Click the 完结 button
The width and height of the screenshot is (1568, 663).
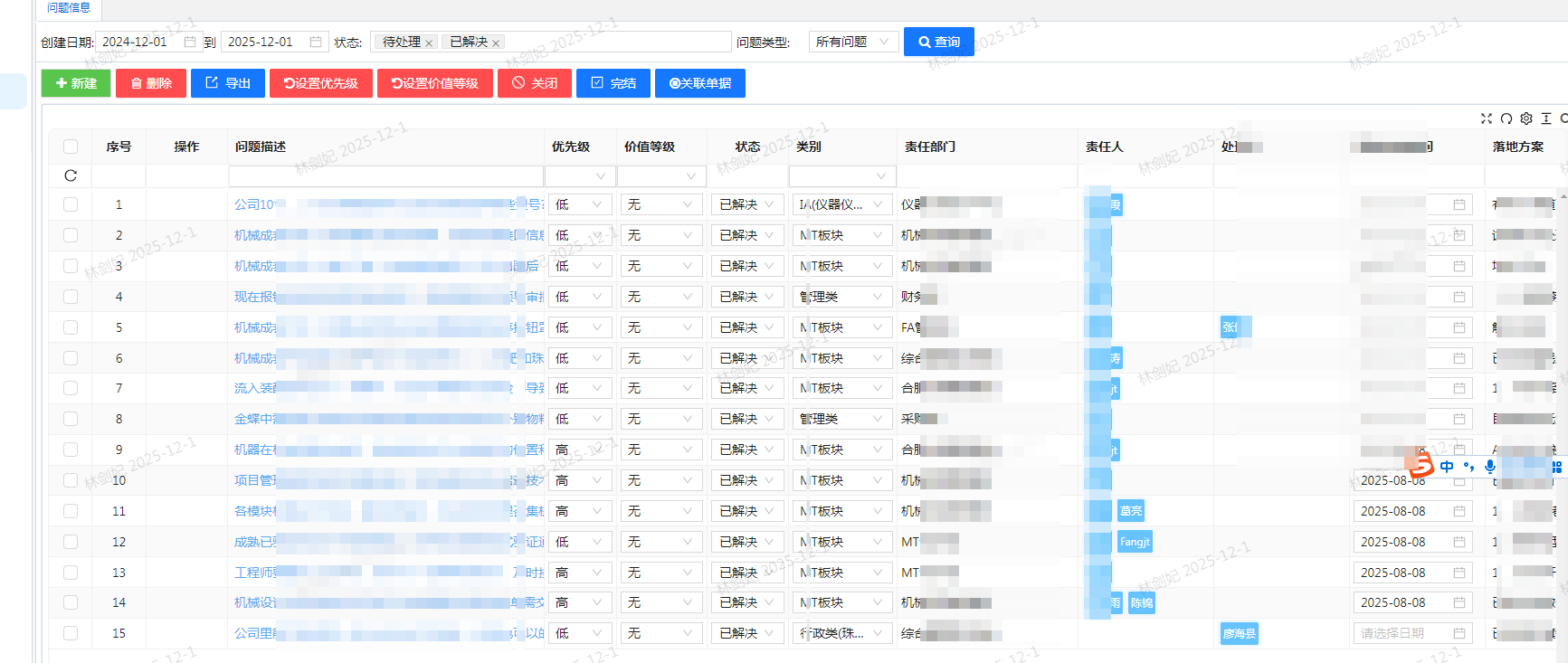pyautogui.click(x=613, y=83)
